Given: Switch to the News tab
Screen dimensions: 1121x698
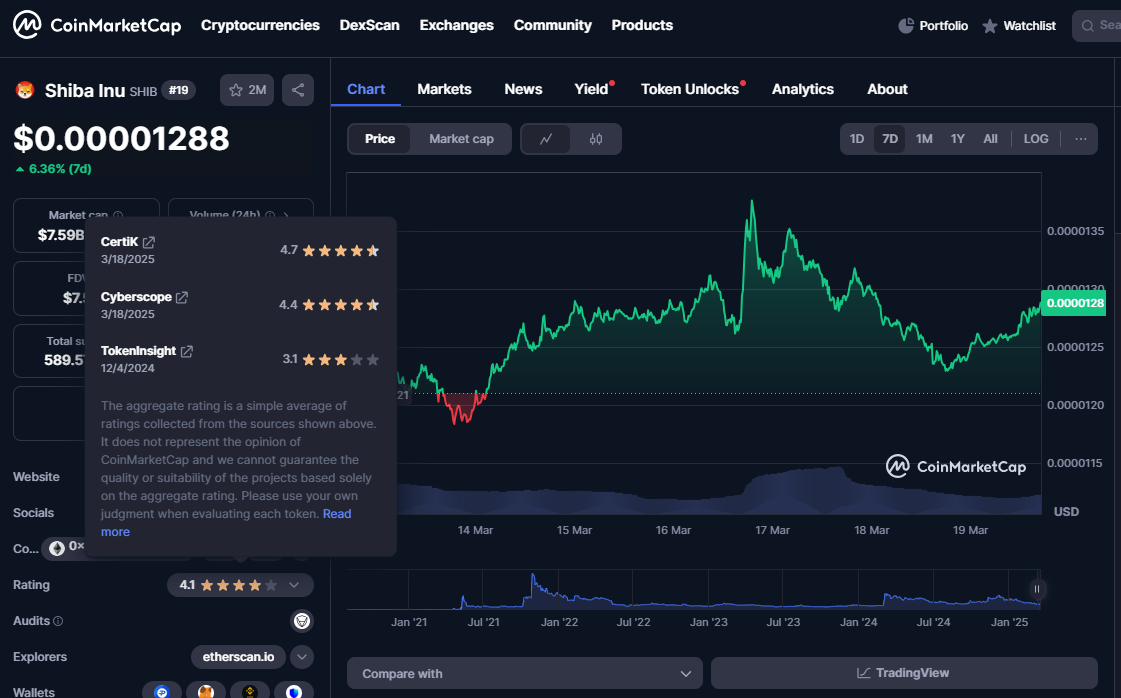Looking at the screenshot, I should (523, 89).
